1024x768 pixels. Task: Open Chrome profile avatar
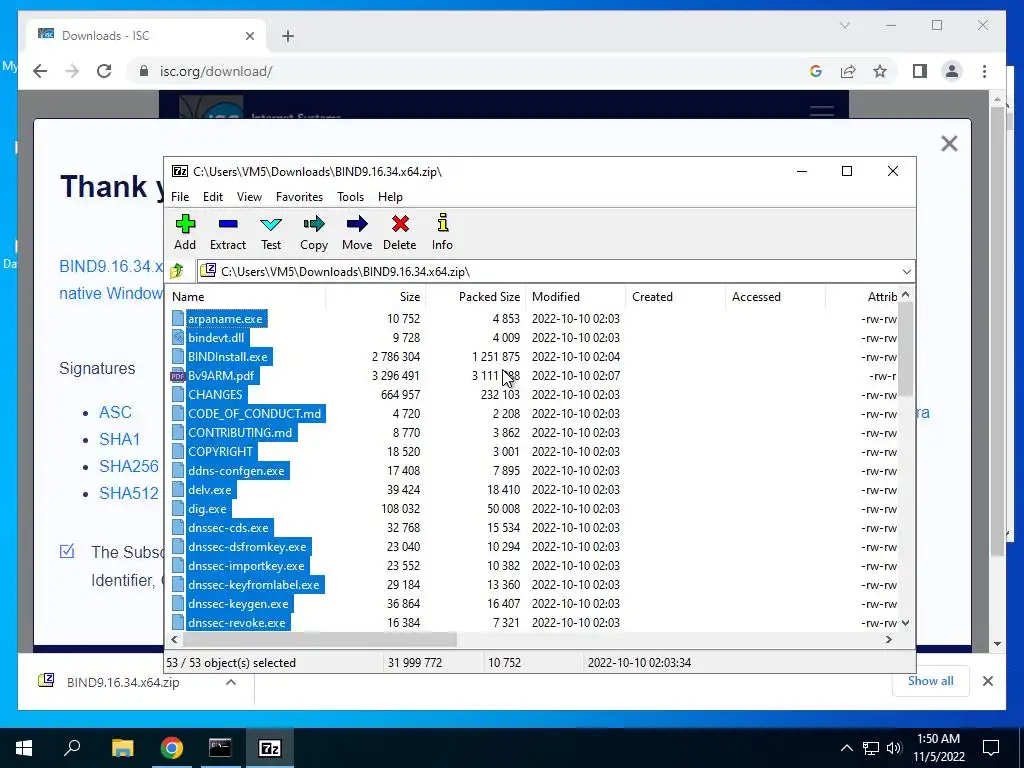point(952,71)
